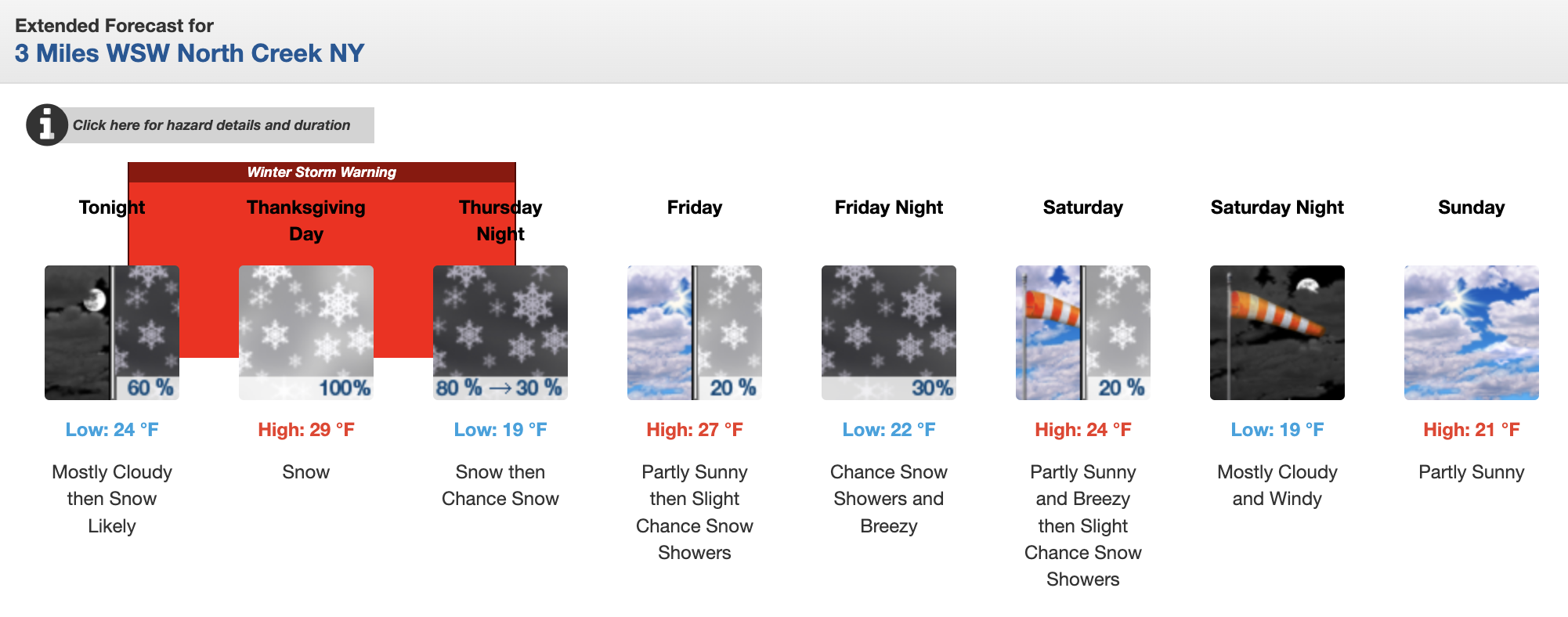
Task: Click the Tonight forecast label
Action: 111,207
